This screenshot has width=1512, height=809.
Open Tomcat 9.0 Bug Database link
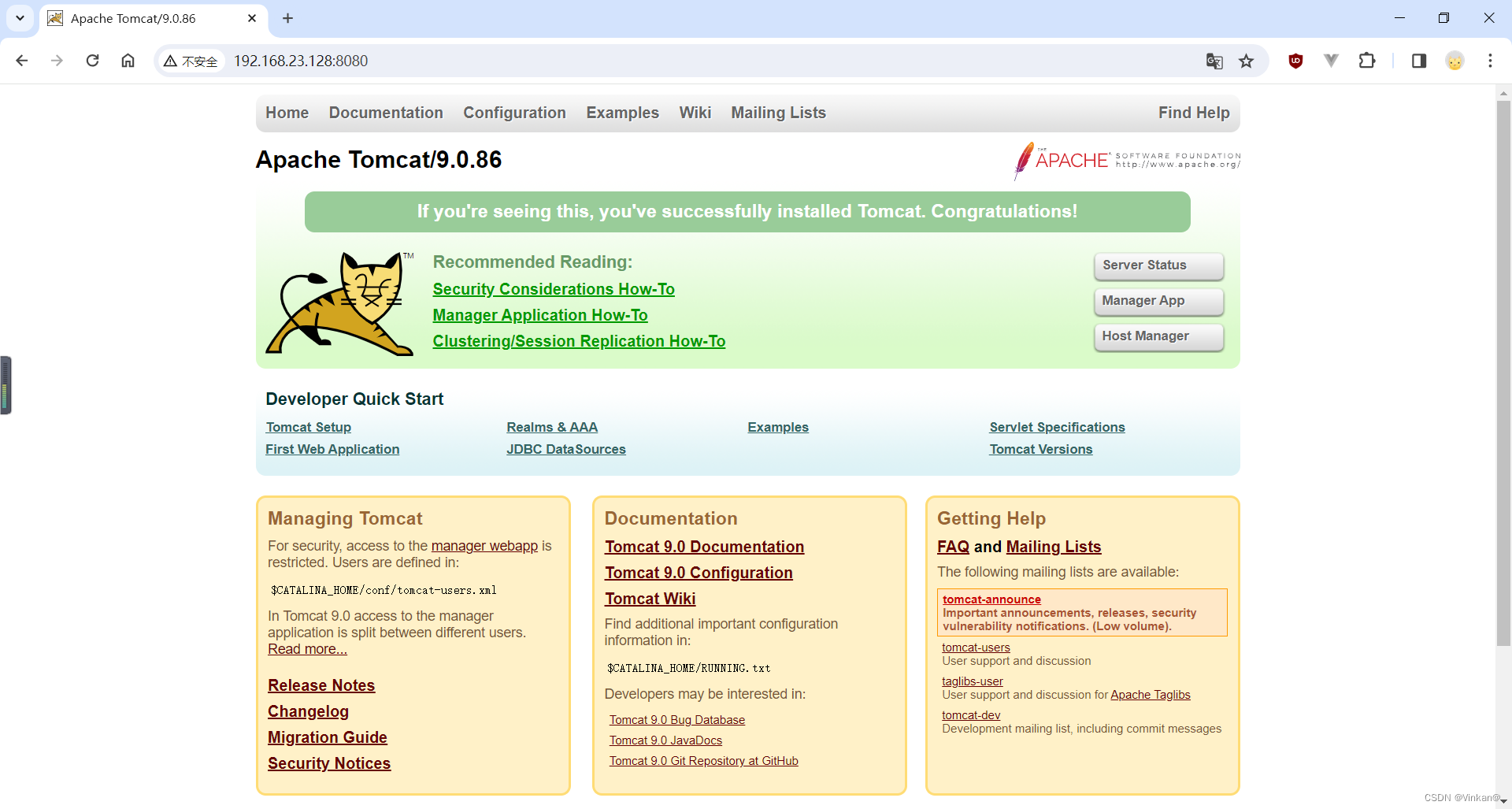pos(677,720)
